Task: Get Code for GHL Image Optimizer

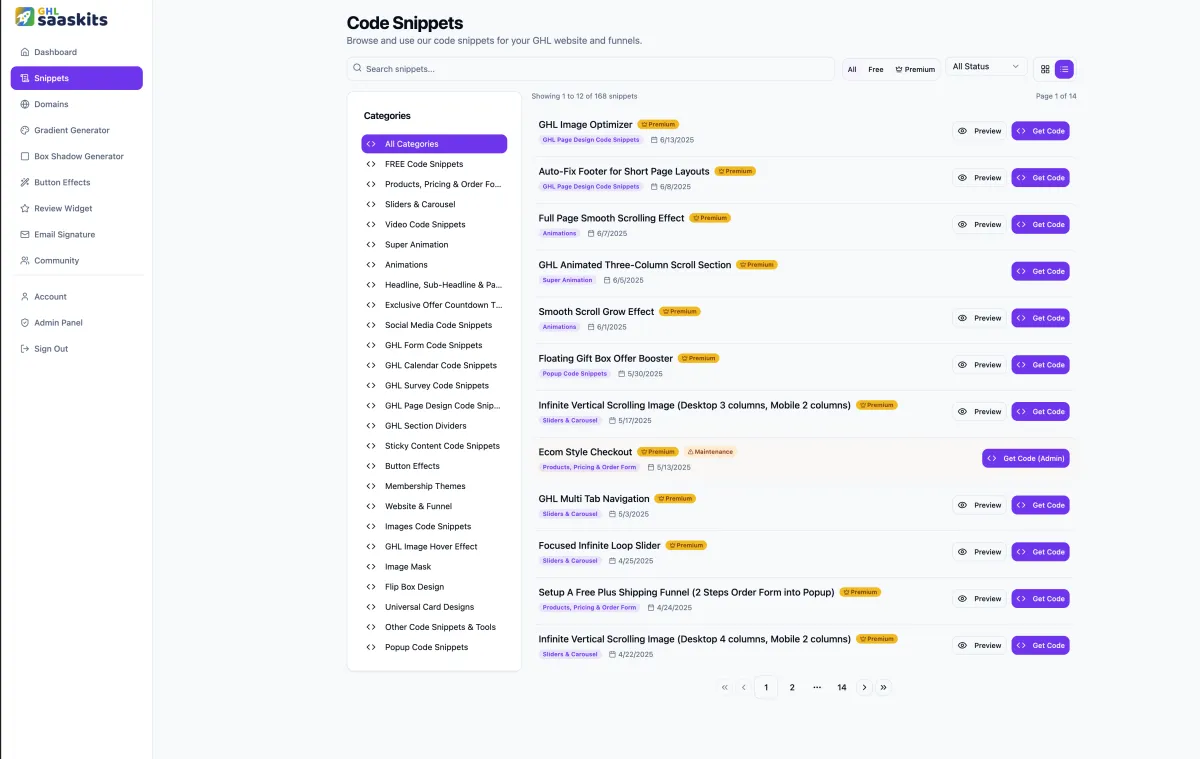Action: pos(1040,131)
